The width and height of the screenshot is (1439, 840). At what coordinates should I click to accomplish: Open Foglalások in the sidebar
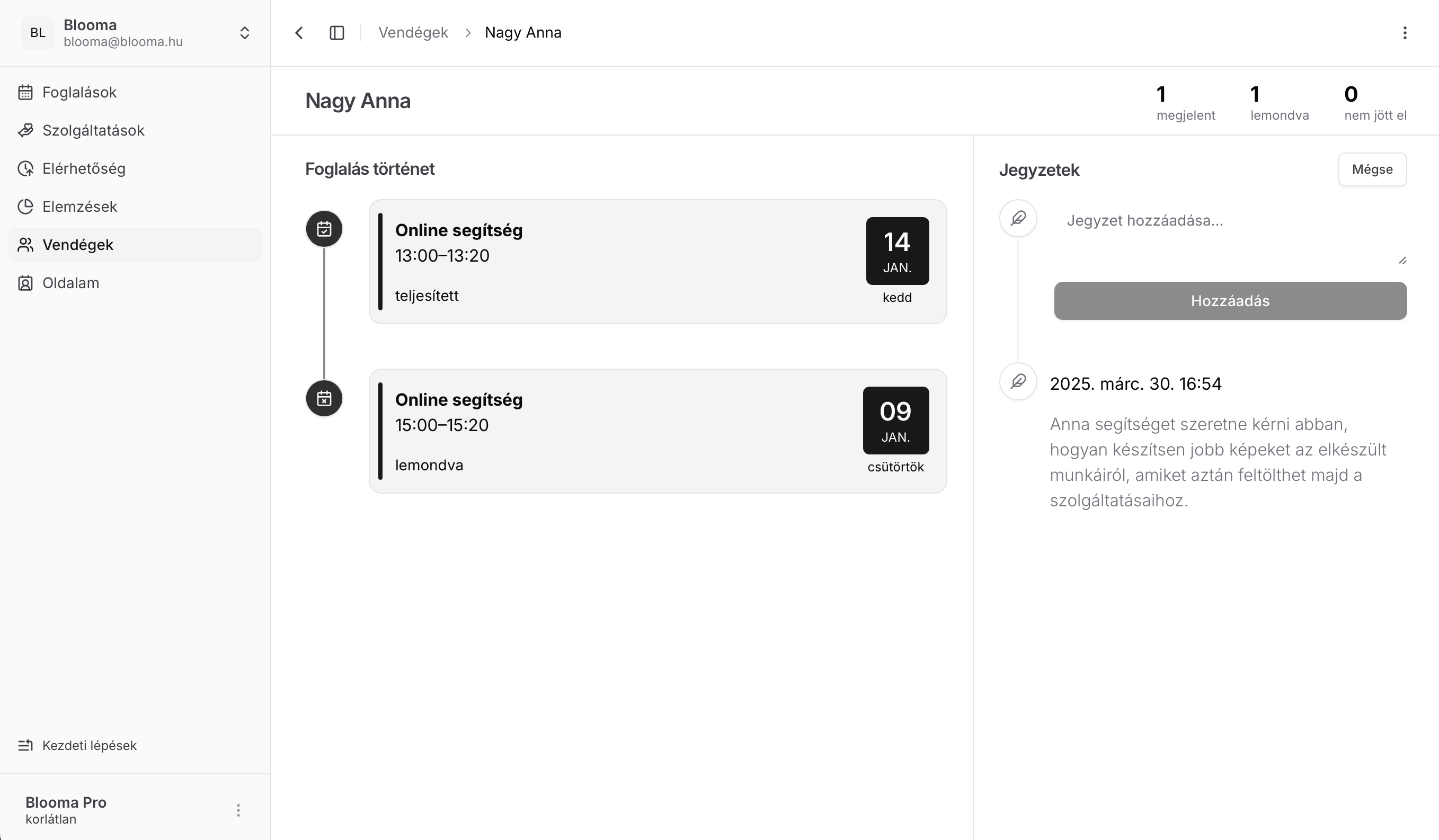point(79,93)
